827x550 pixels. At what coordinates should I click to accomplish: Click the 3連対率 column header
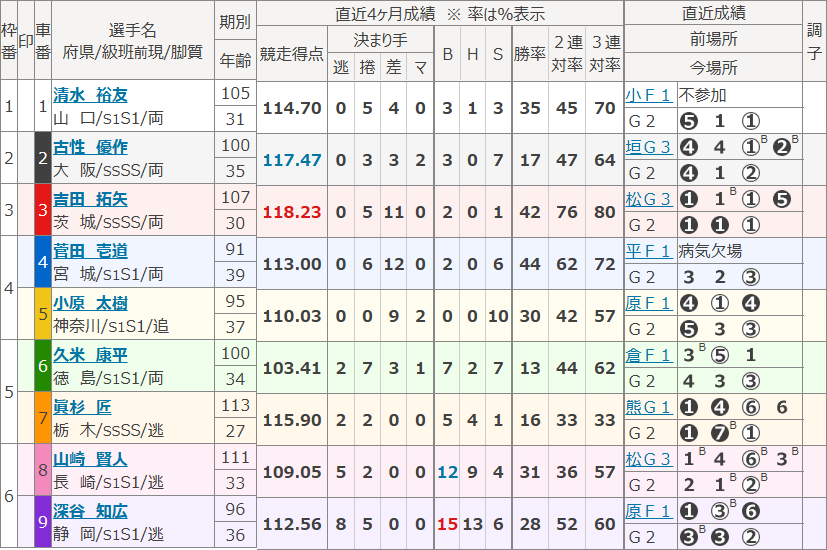tap(604, 54)
